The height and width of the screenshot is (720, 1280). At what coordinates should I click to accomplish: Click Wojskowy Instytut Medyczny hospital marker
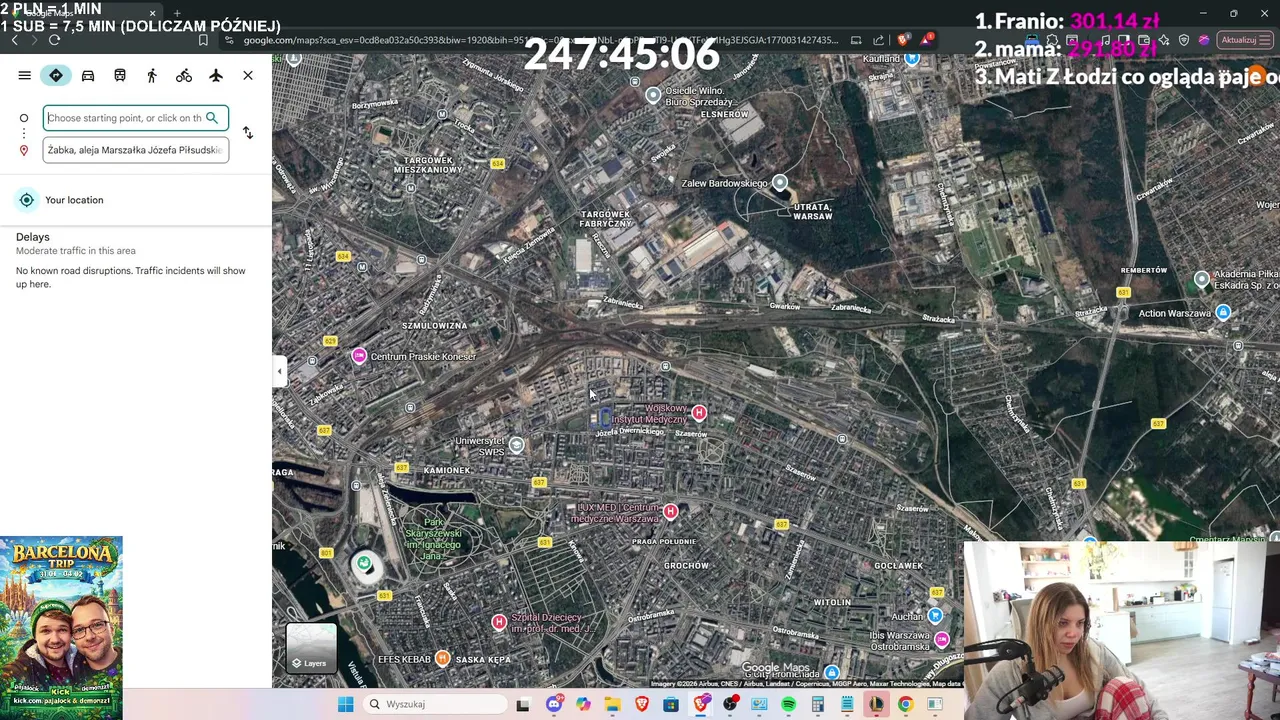(699, 413)
